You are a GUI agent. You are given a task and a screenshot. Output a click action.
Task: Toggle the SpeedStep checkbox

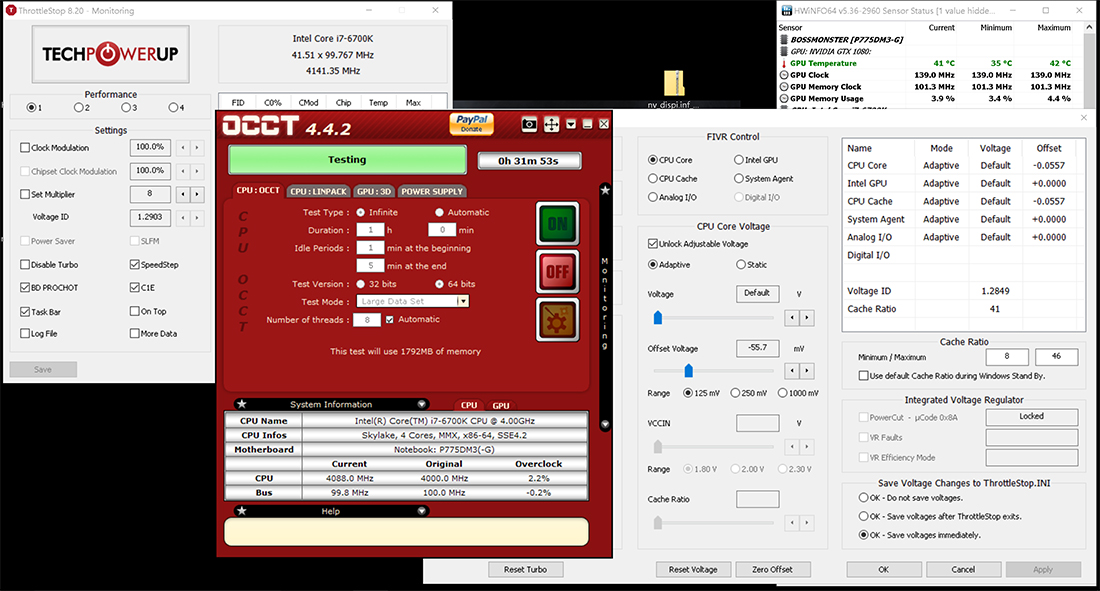point(134,265)
